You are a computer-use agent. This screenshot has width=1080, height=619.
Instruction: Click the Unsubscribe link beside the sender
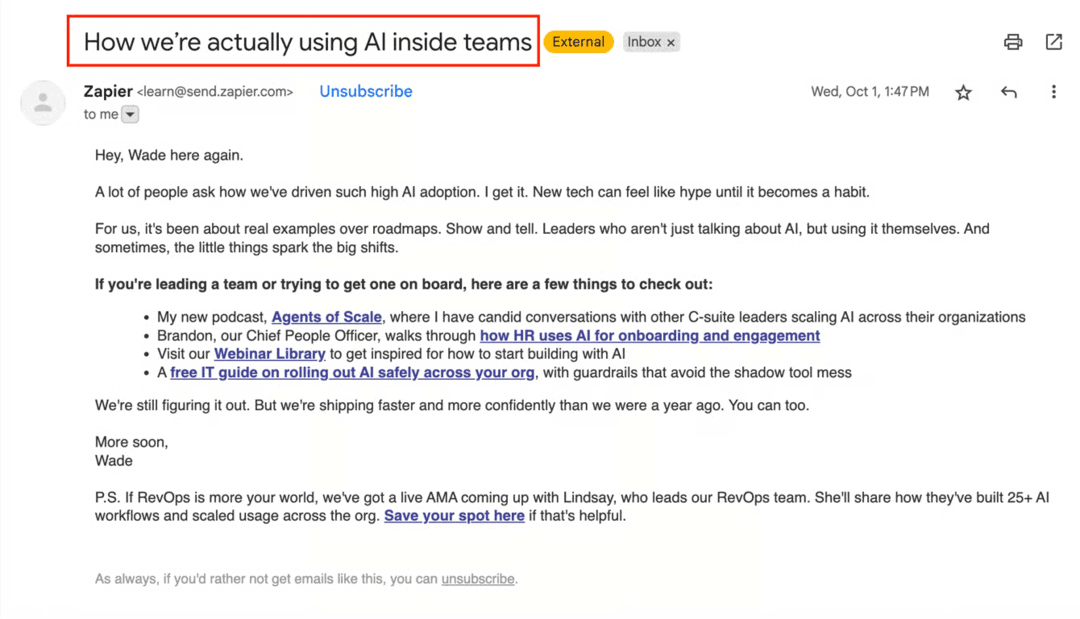(365, 91)
